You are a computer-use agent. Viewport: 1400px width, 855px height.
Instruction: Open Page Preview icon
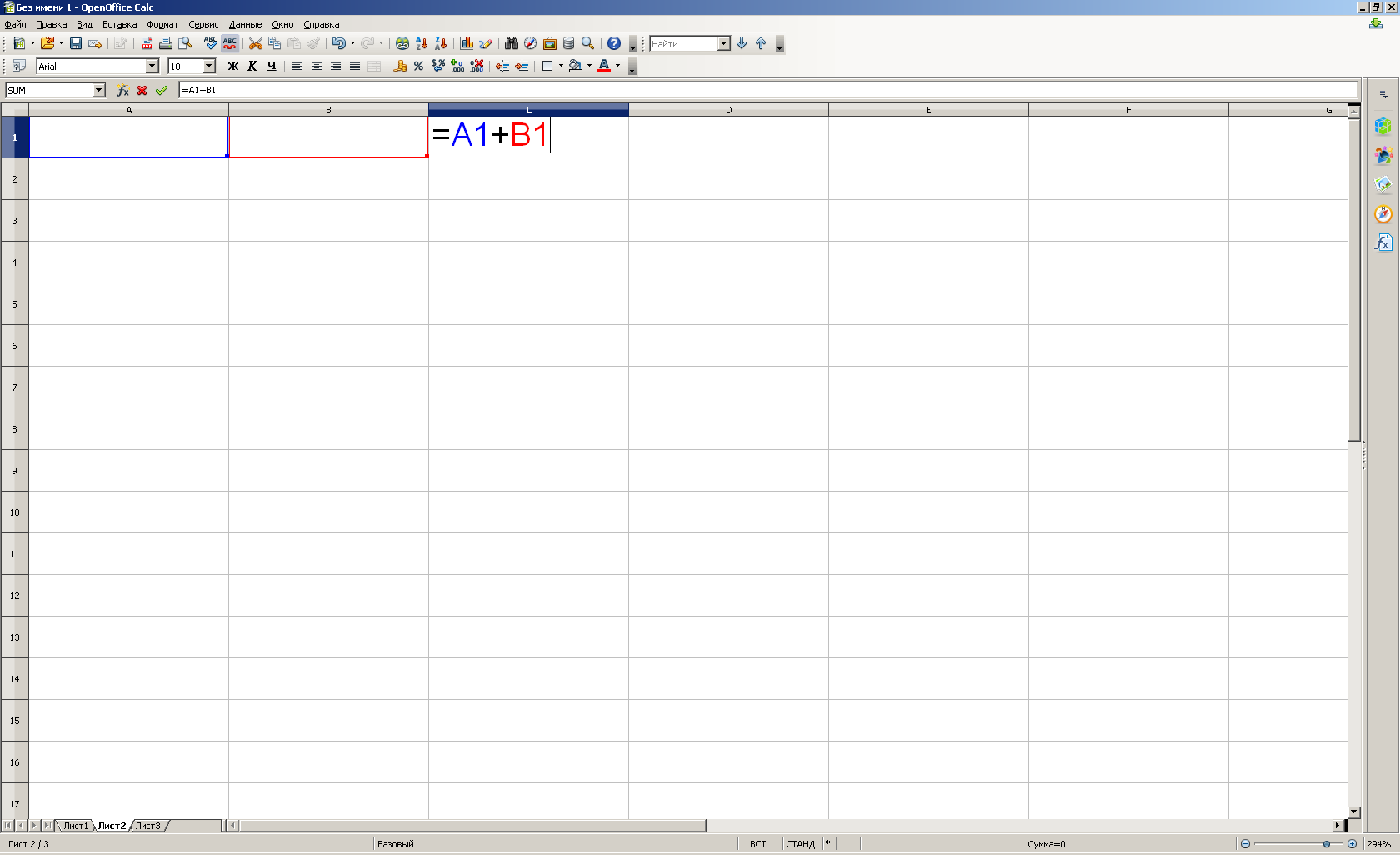[x=185, y=43]
